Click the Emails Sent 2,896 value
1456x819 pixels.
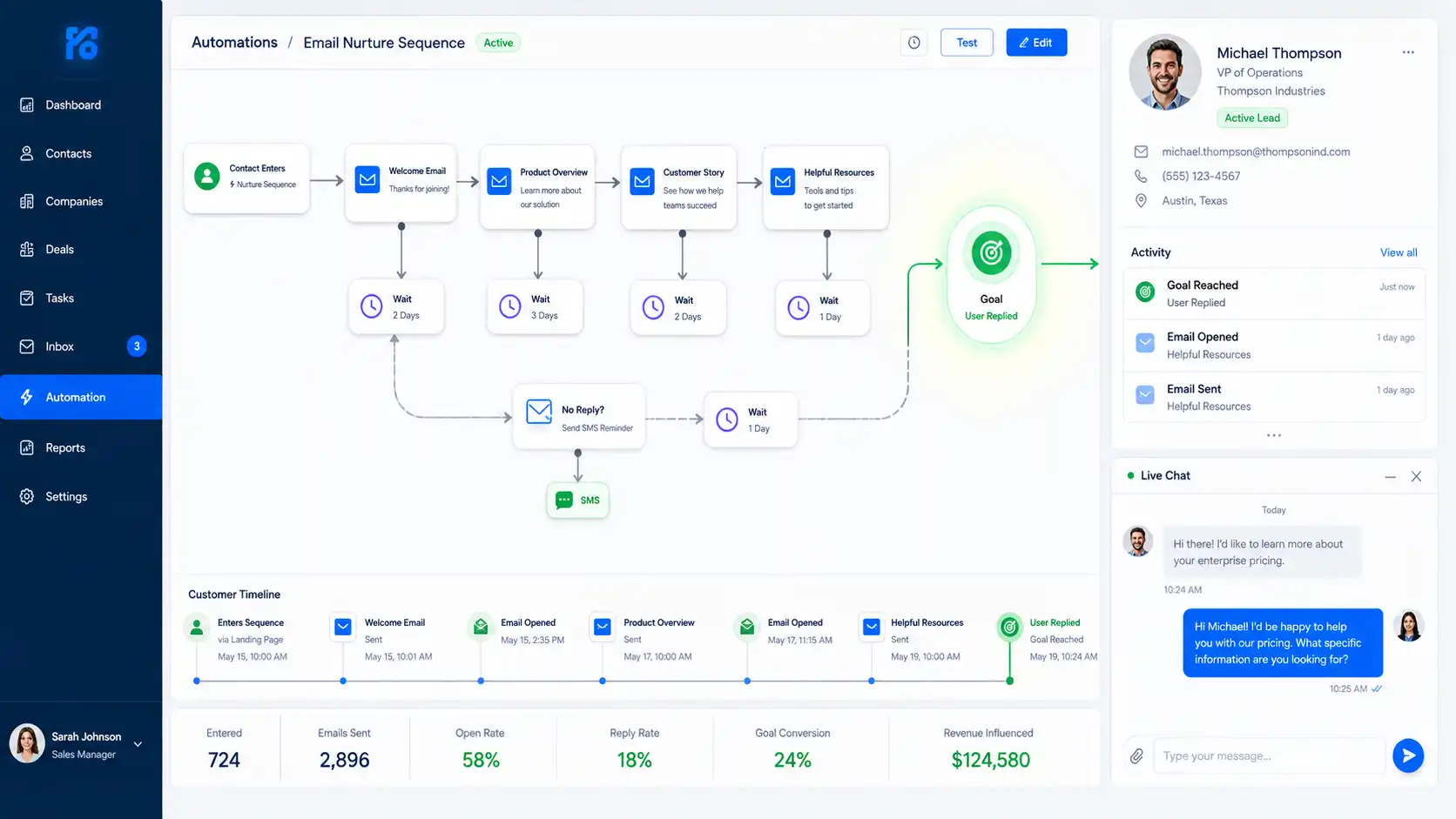[344, 760]
